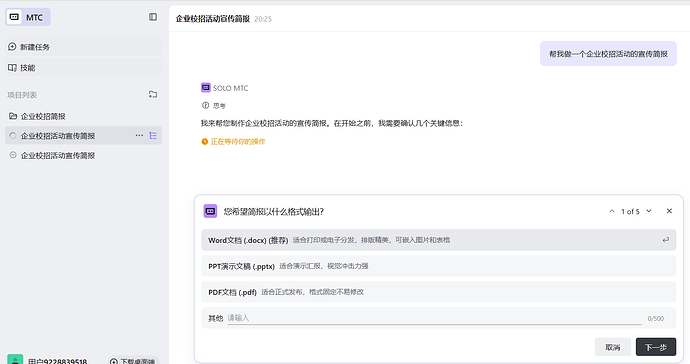
Task: Start a new task (新建任务)
Action: click(x=83, y=47)
